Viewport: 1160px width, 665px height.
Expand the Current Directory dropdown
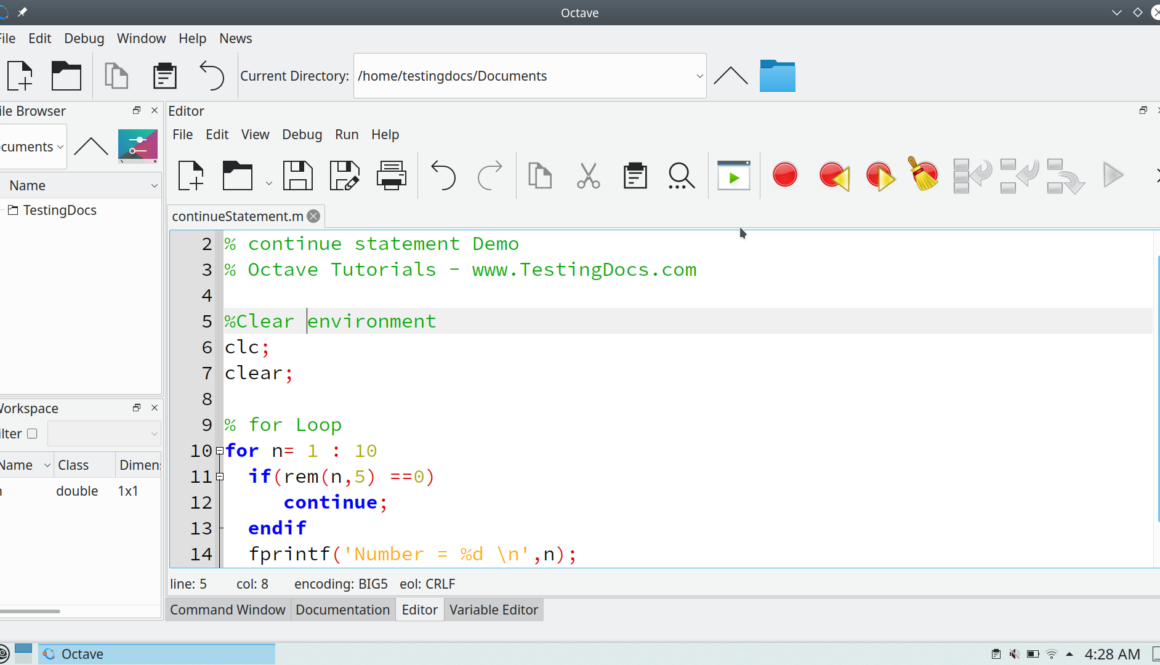tap(699, 75)
